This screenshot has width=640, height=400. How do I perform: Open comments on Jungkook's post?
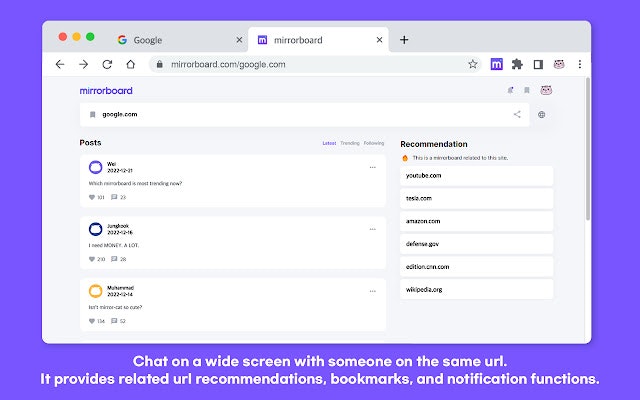pos(114,259)
